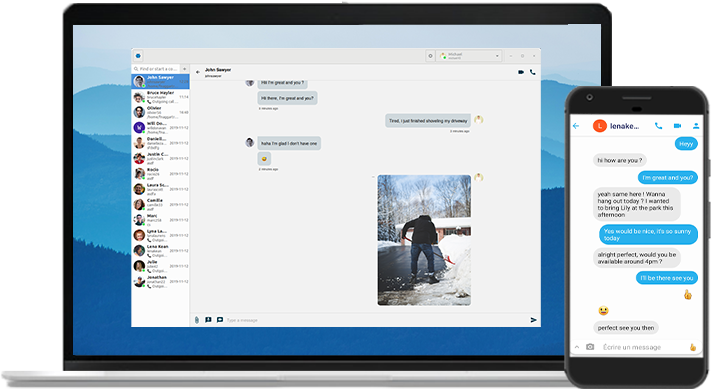Image resolution: width=711 pixels, height=389 pixels.
Task: Click the paperclip attach file icon
Action: click(197, 320)
